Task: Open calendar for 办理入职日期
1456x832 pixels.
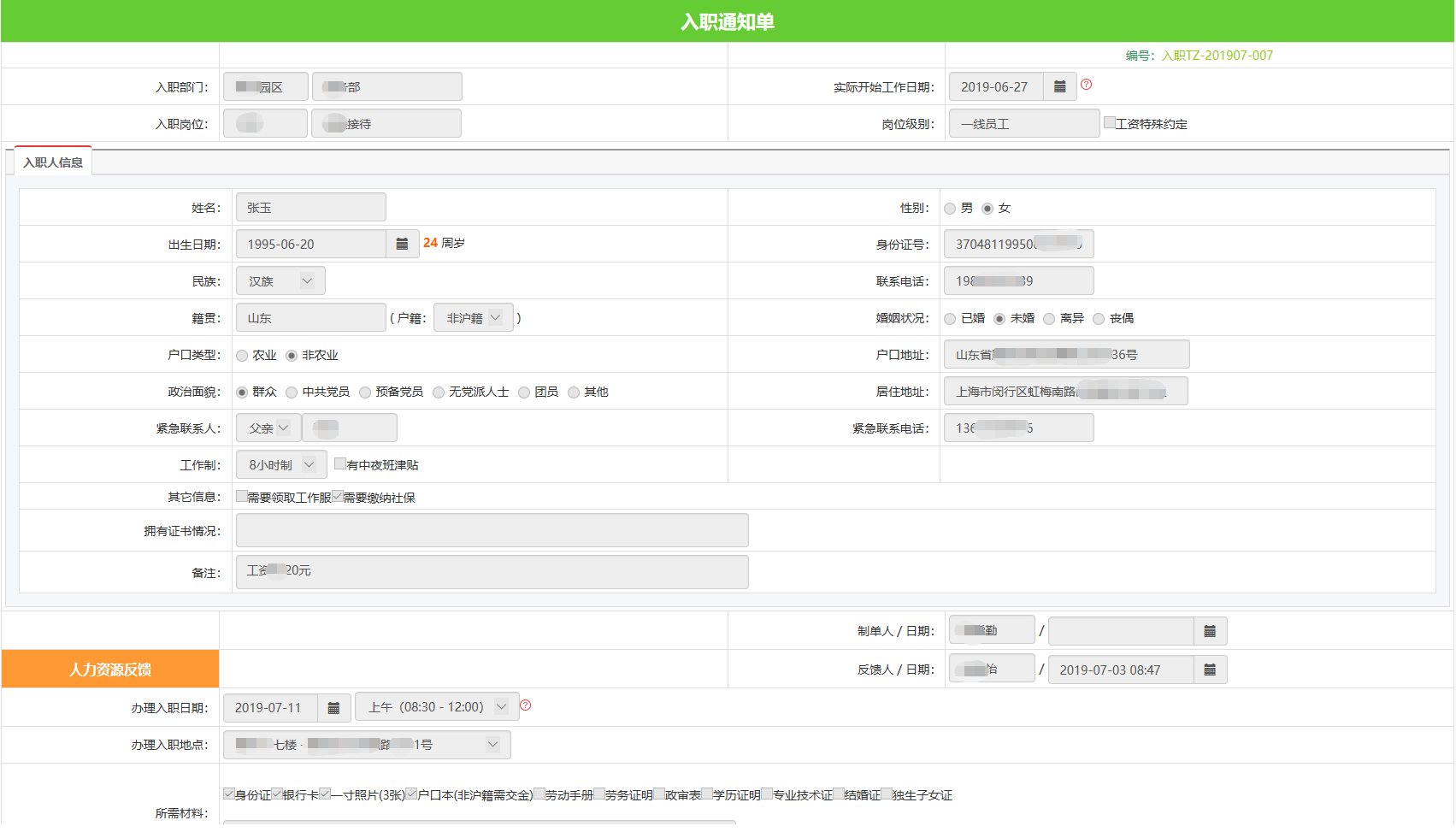Action: (333, 708)
